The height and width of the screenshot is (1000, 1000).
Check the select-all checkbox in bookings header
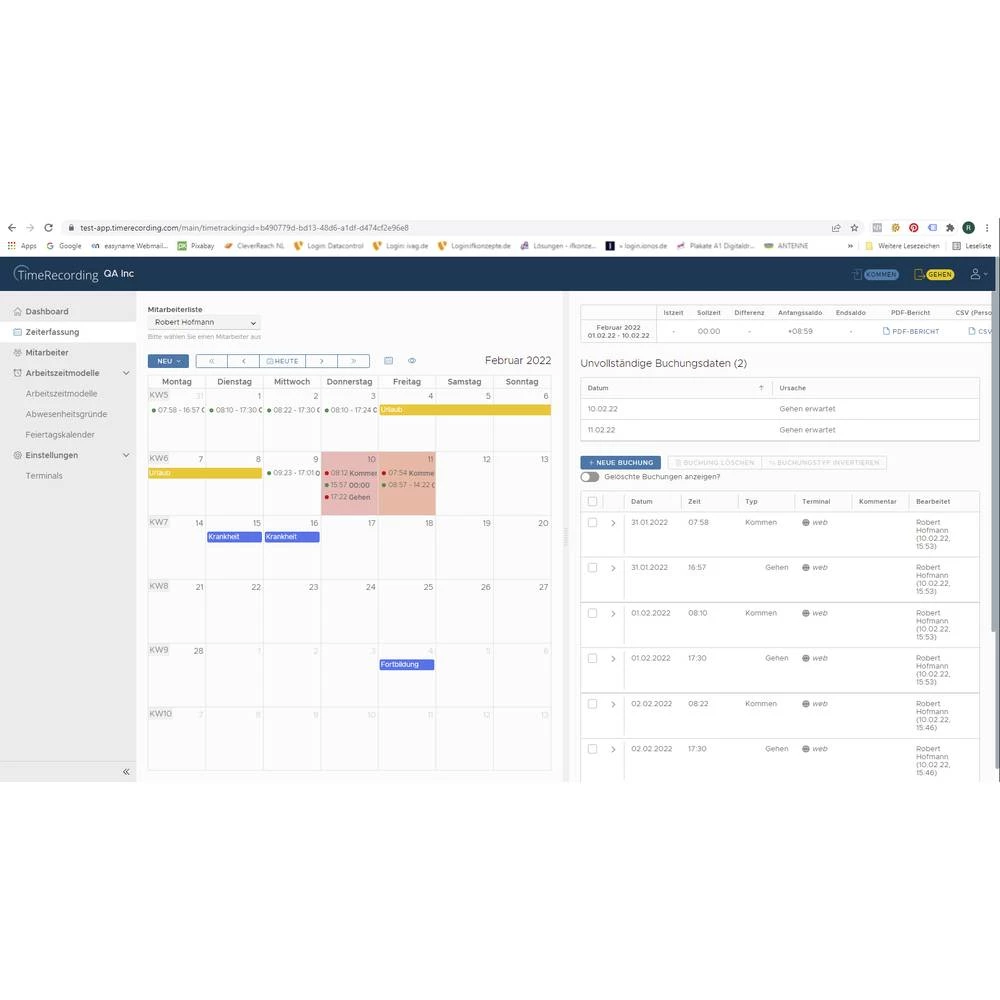(593, 502)
